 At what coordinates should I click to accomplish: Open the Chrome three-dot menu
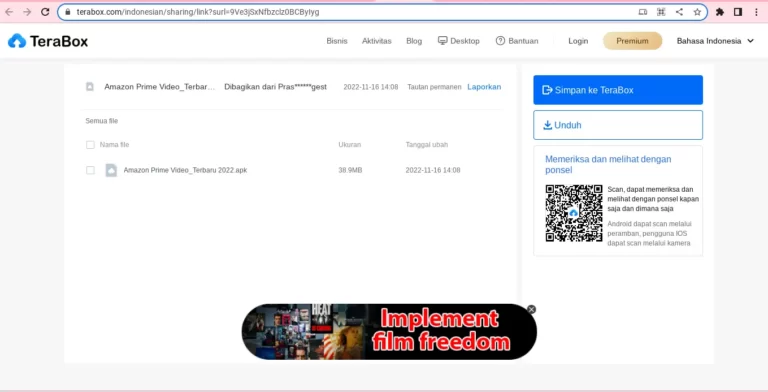(756, 12)
